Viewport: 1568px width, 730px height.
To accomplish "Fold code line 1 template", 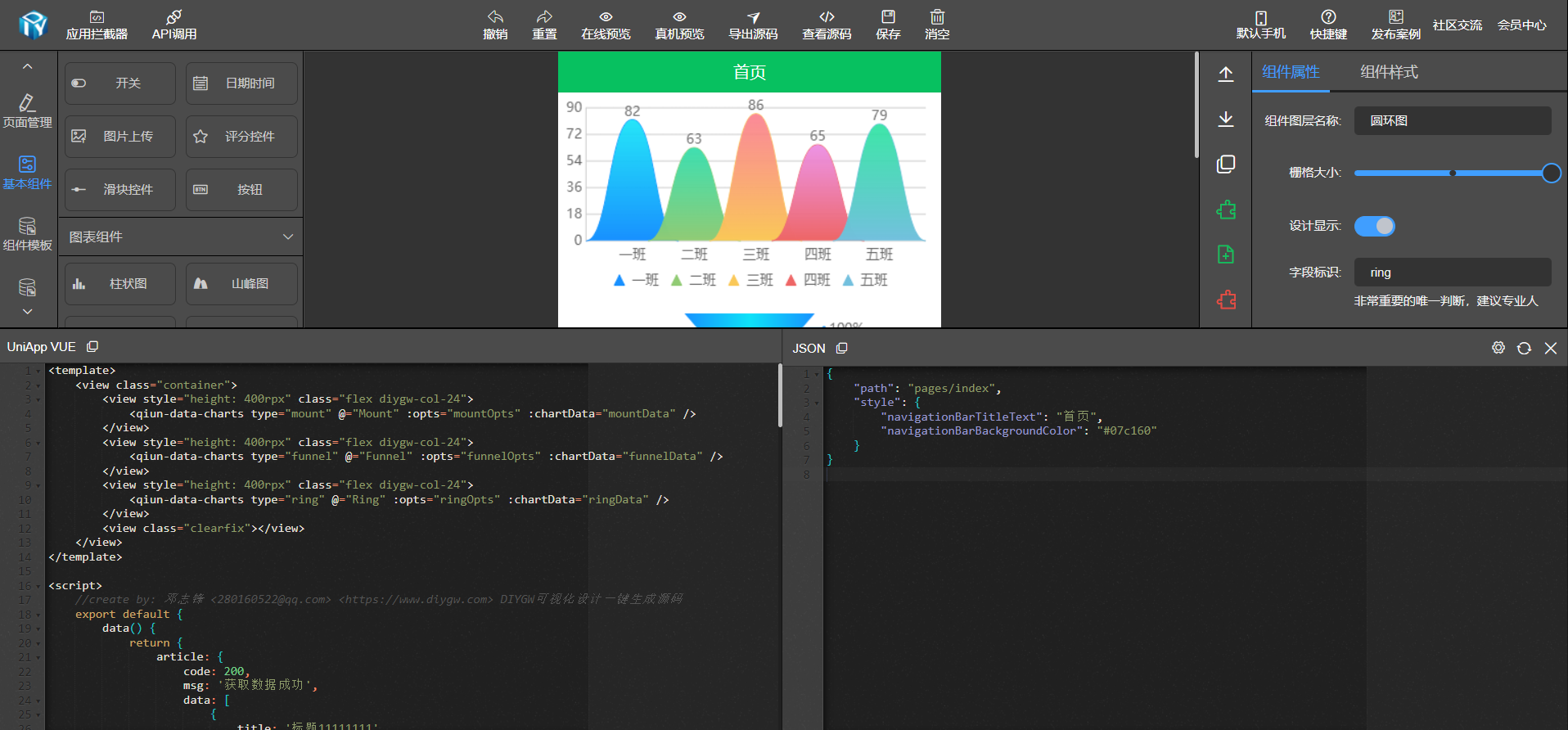I will tap(38, 371).
